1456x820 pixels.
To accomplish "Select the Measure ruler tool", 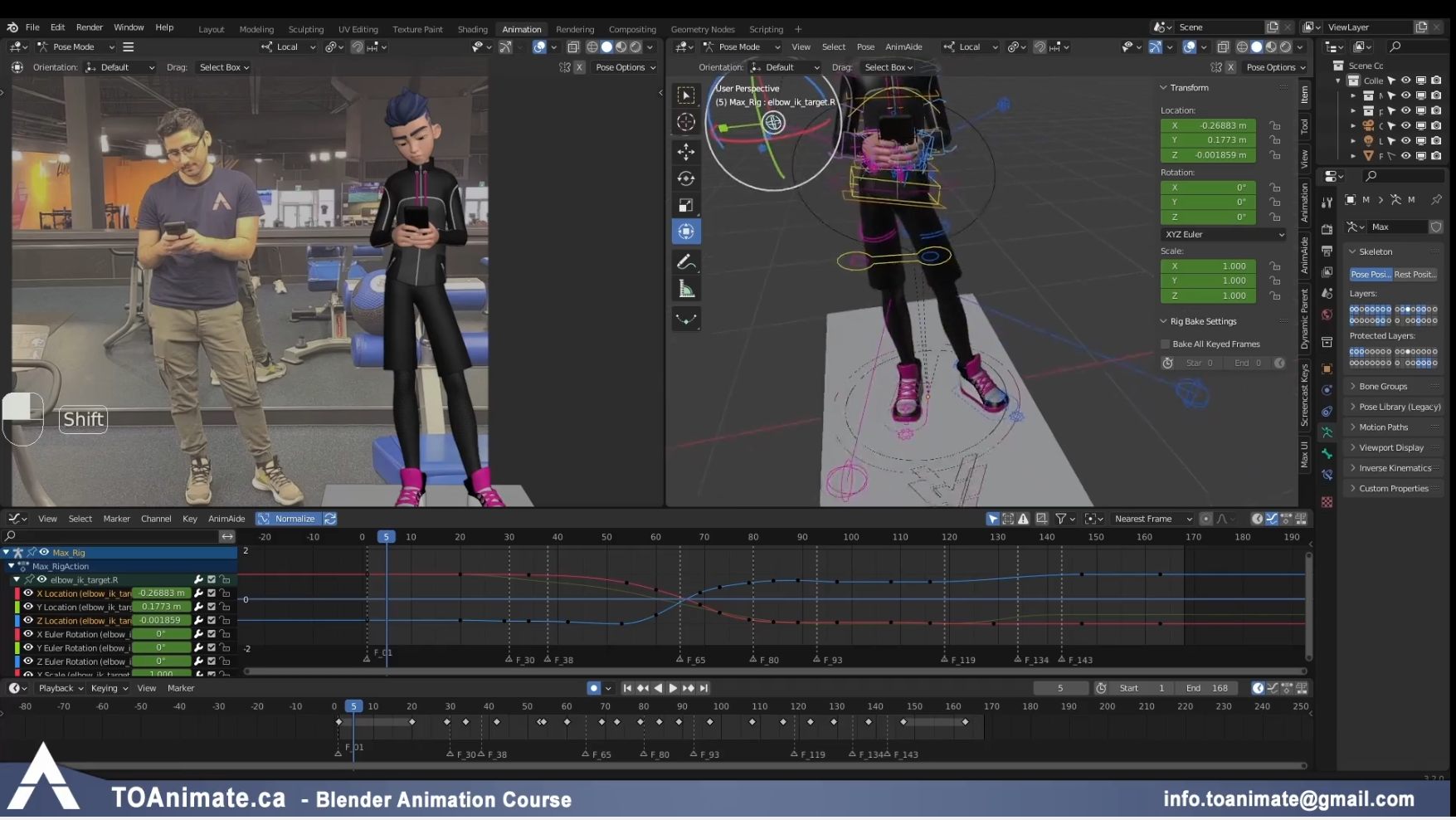I will click(686, 289).
